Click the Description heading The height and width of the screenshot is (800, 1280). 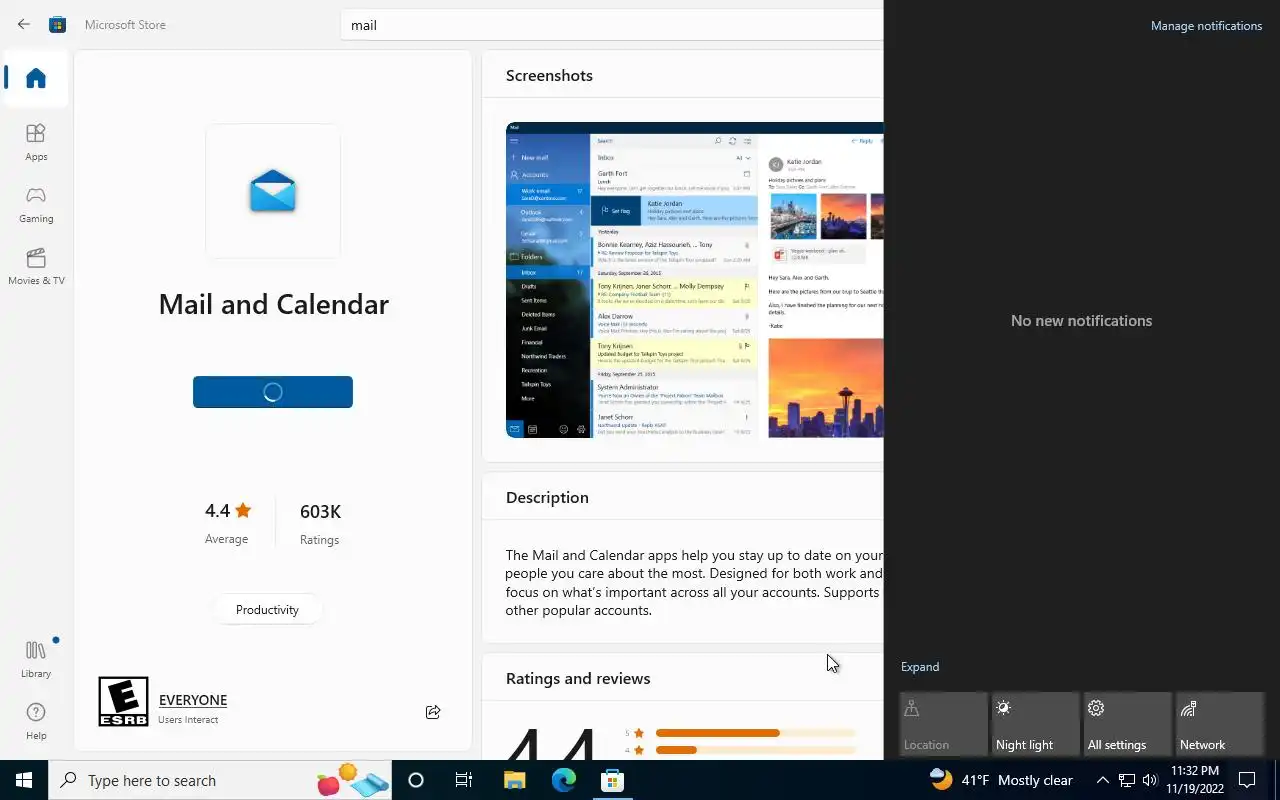pyautogui.click(x=547, y=497)
